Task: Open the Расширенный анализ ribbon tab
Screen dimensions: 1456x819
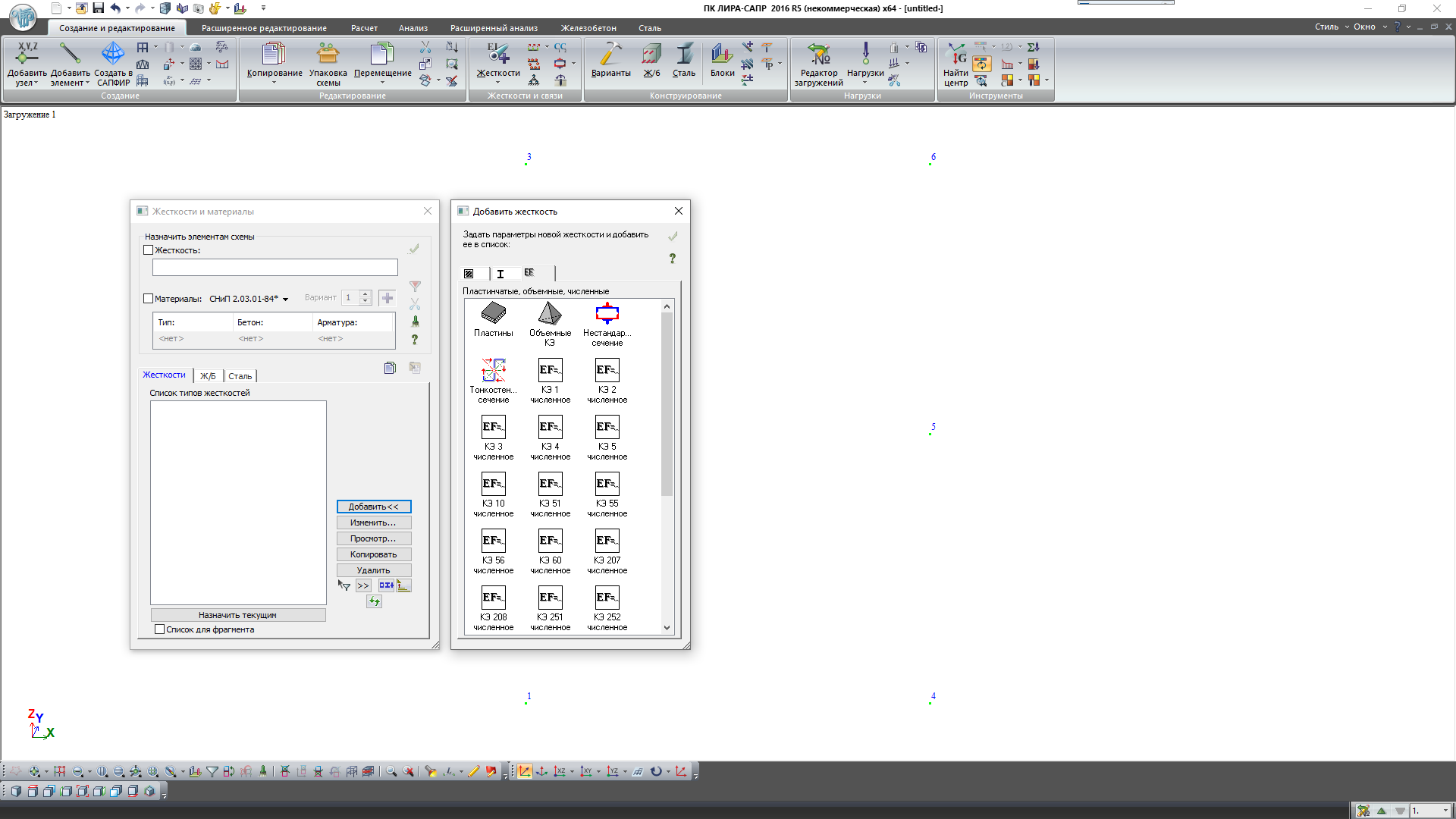Action: (x=494, y=28)
